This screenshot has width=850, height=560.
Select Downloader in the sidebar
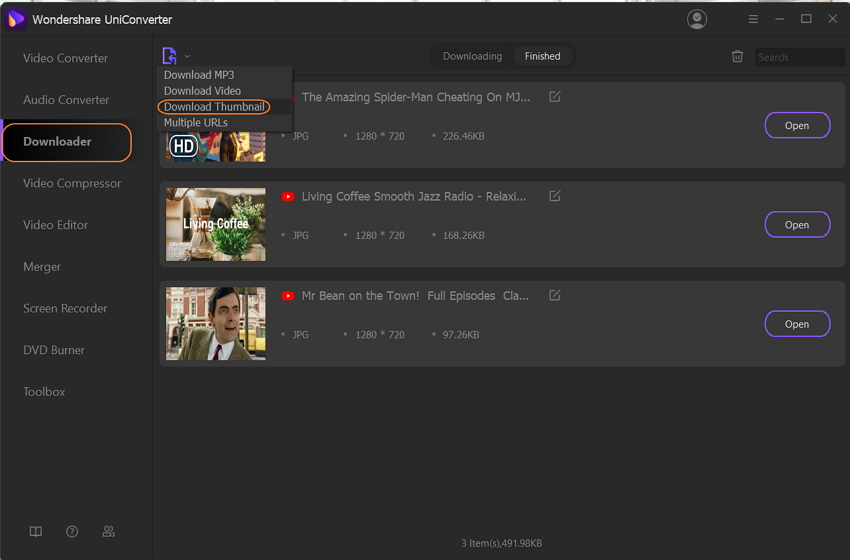67,142
